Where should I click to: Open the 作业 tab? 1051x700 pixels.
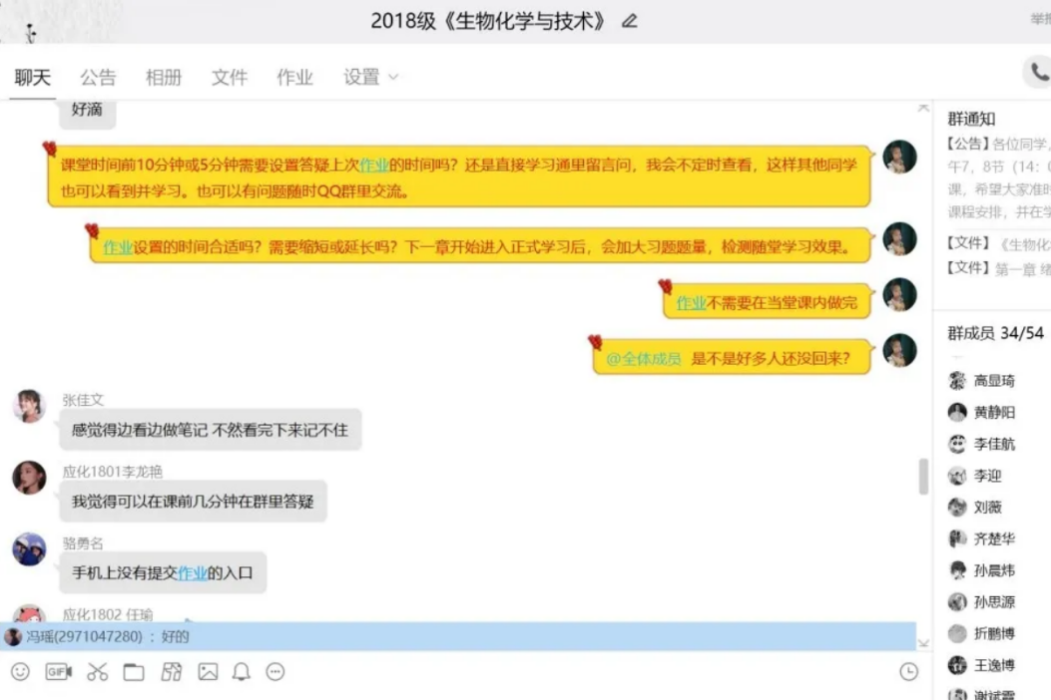coord(295,77)
